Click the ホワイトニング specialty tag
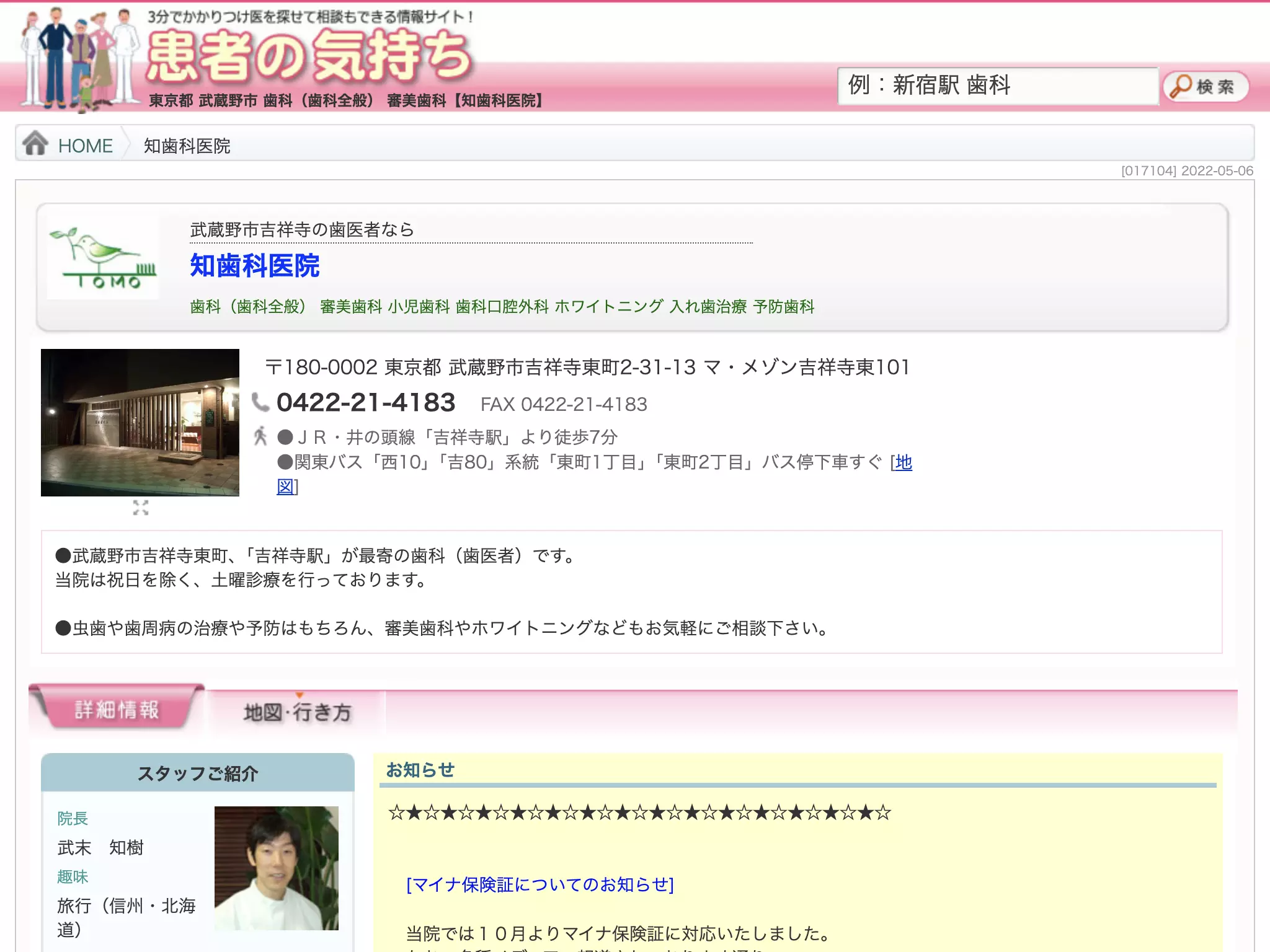1270x952 pixels. click(x=609, y=306)
